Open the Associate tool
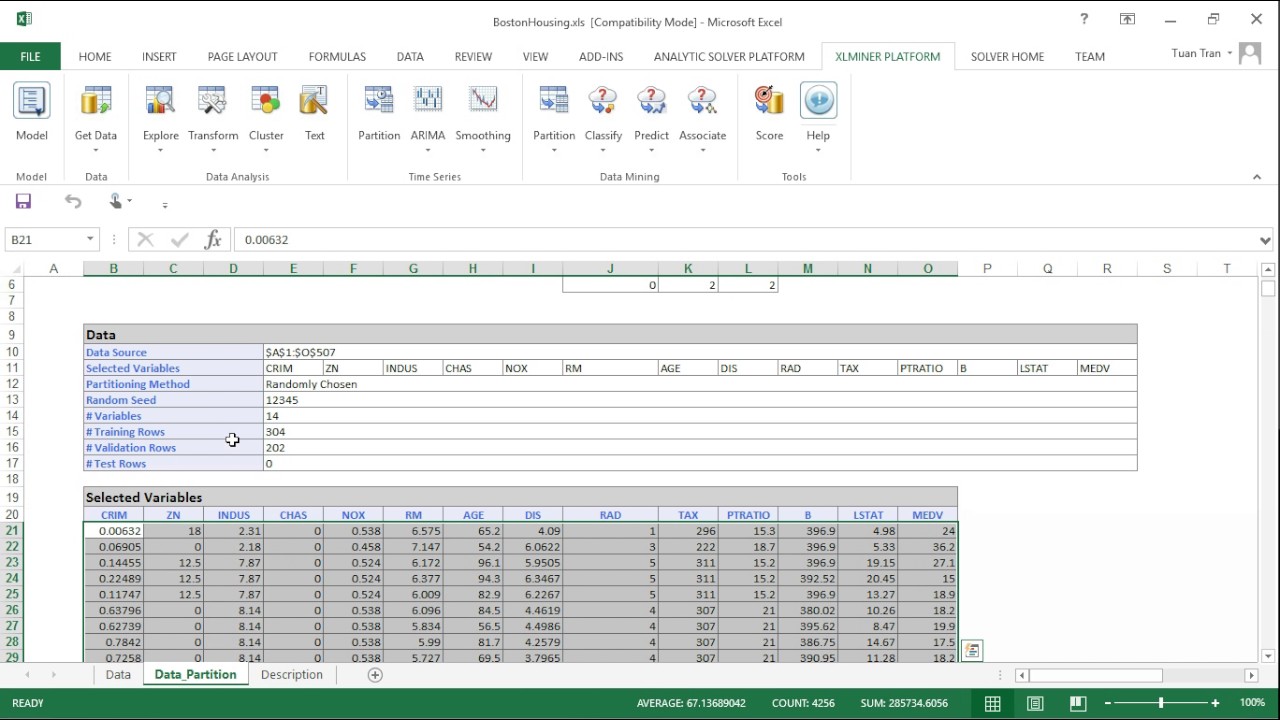This screenshot has width=1280, height=720. tap(702, 118)
